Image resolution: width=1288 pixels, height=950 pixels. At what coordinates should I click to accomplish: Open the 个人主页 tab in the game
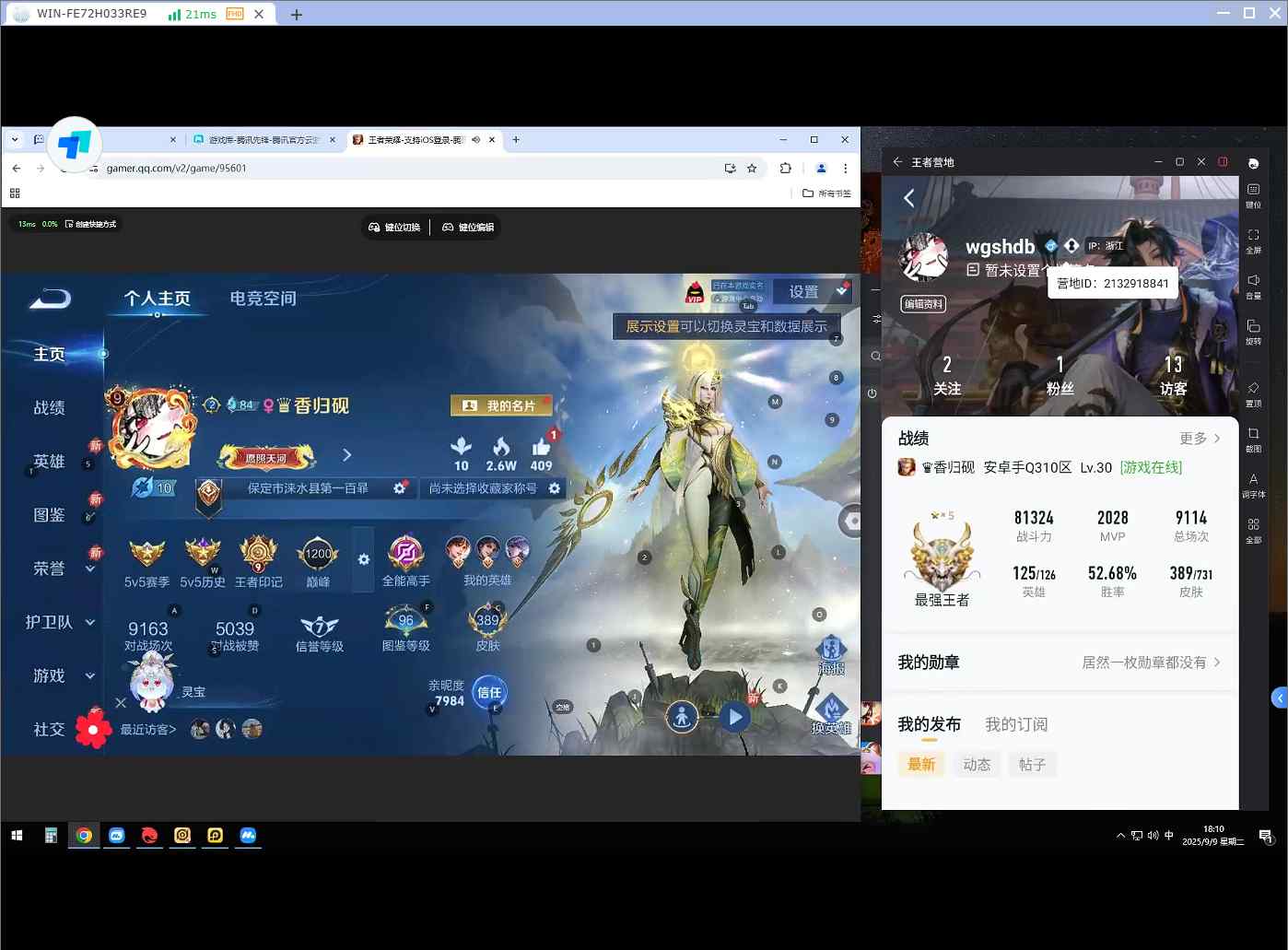158,299
